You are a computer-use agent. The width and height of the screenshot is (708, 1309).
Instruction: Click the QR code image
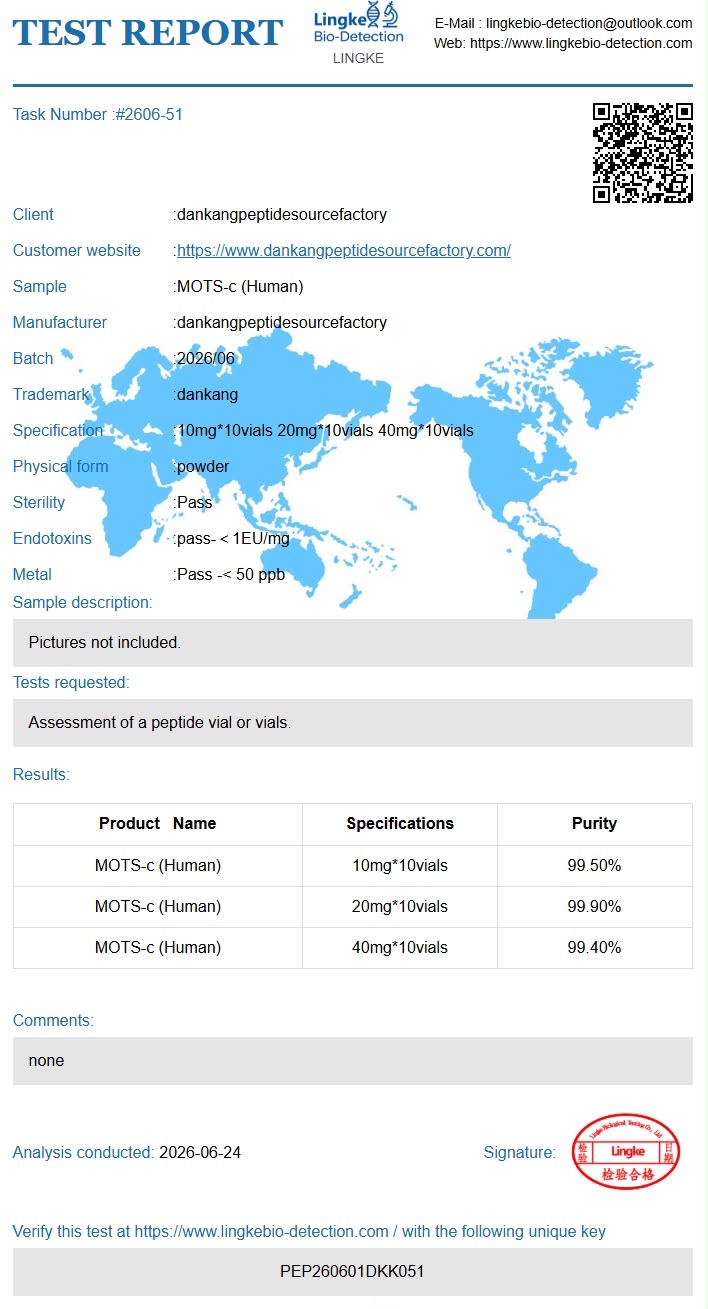click(643, 153)
